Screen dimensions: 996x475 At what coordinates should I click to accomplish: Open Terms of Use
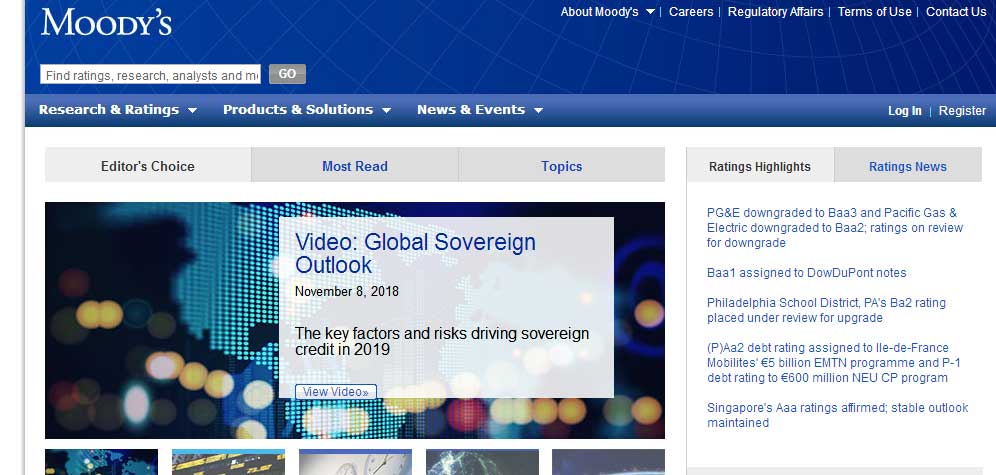click(874, 12)
